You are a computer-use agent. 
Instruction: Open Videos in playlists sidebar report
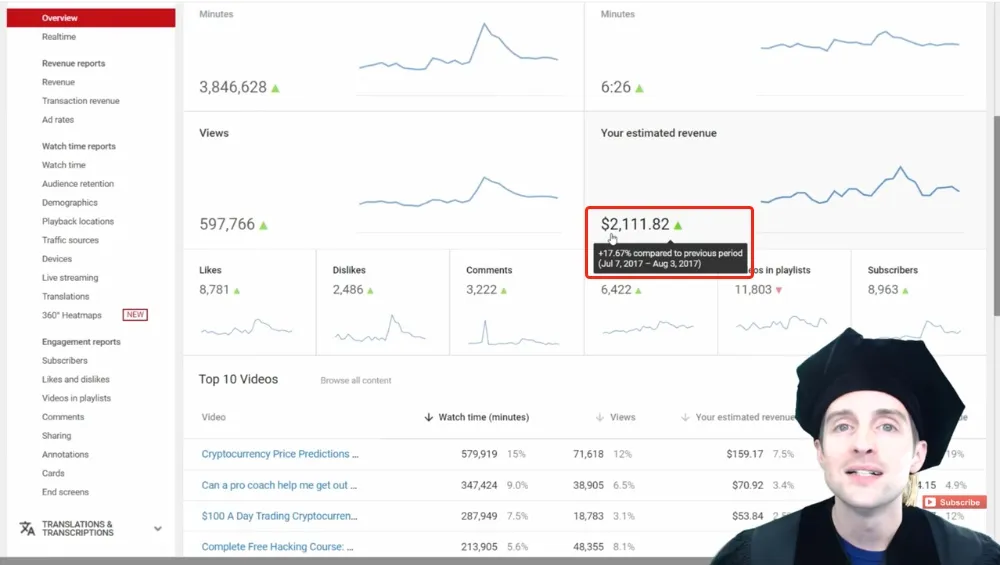pyautogui.click(x=77, y=399)
